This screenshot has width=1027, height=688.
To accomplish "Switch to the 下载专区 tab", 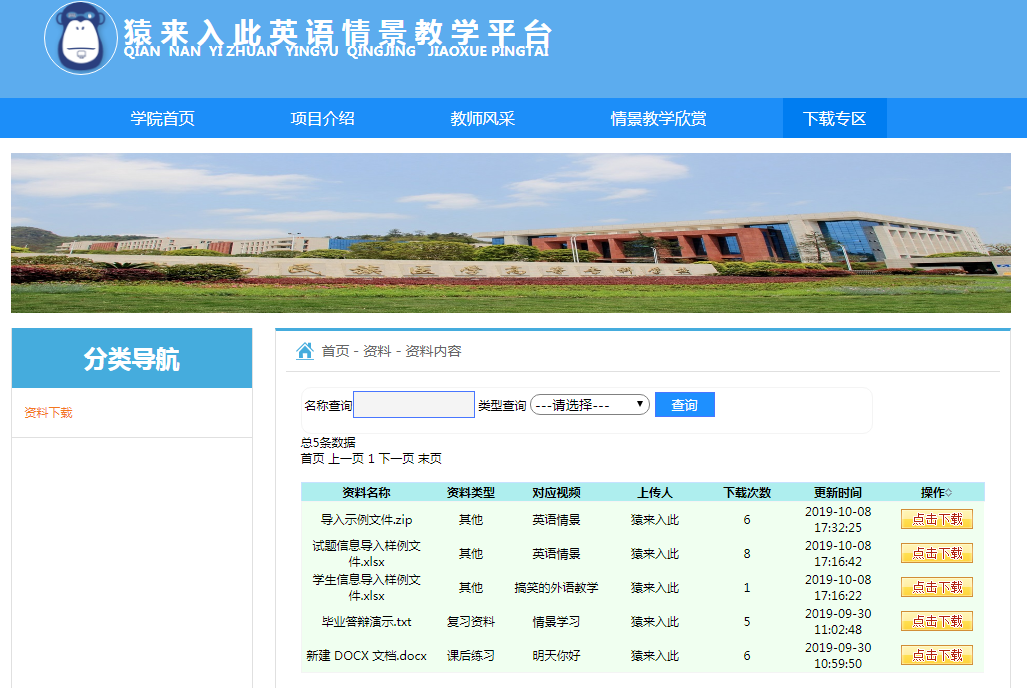I will point(834,118).
